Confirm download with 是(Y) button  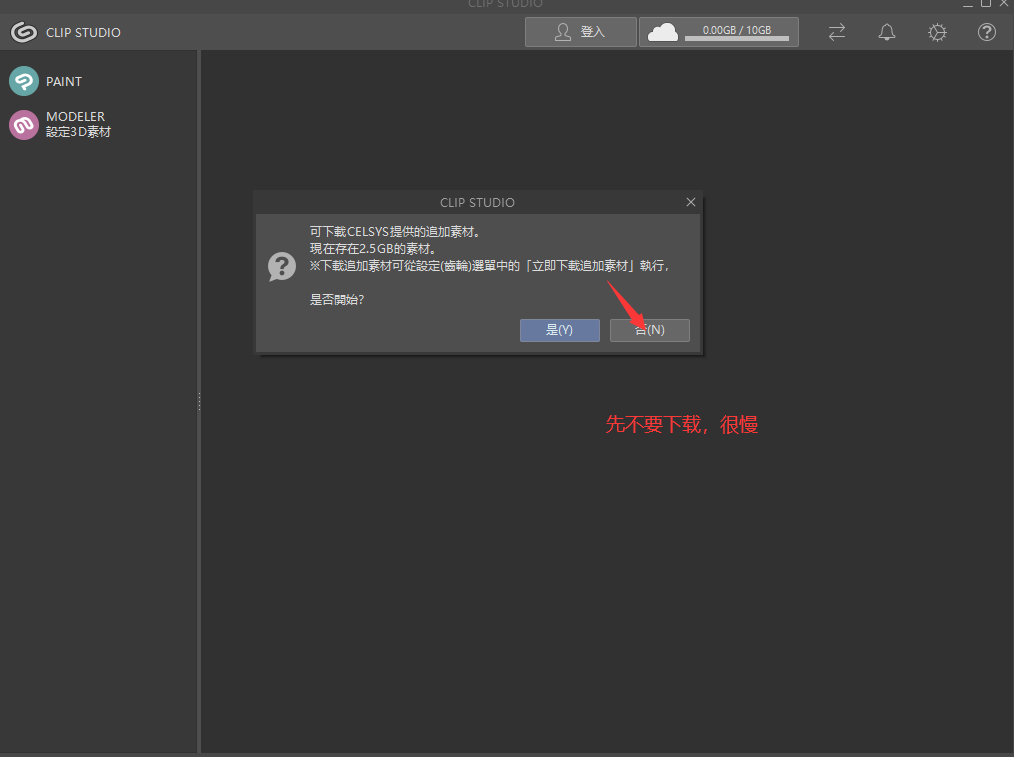[x=559, y=330]
